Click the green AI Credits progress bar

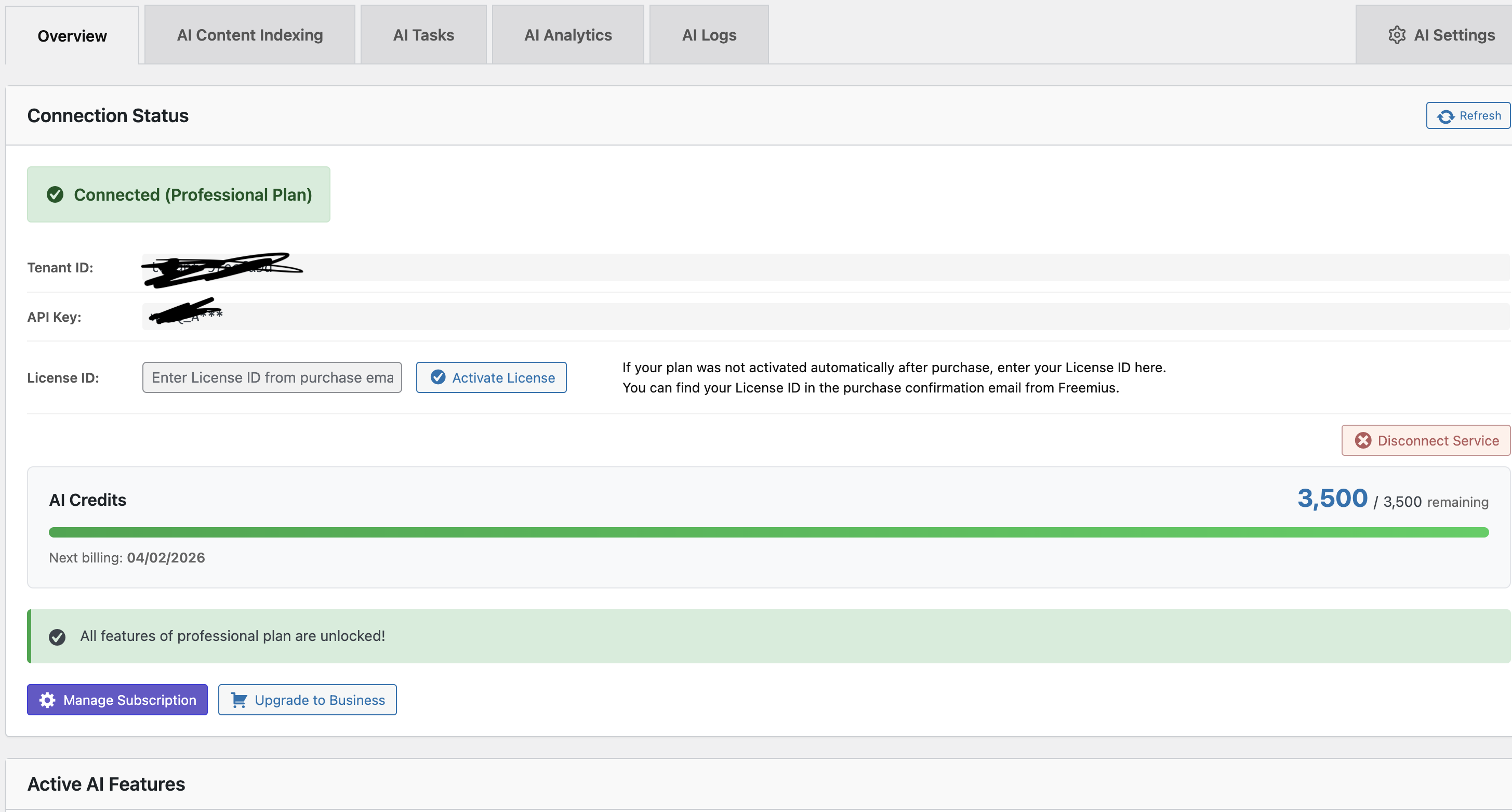tap(768, 532)
